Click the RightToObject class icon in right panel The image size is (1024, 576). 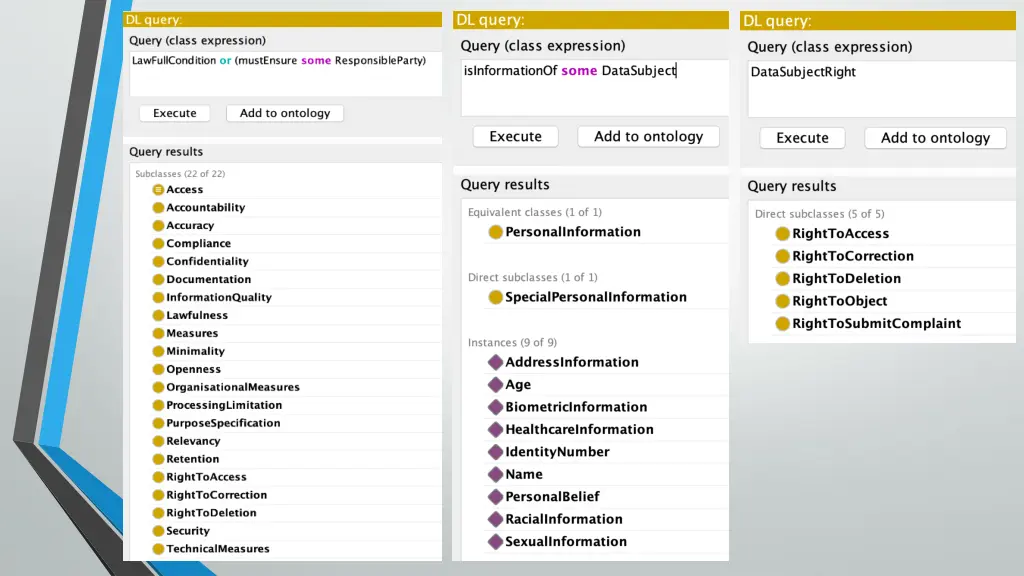(x=782, y=301)
